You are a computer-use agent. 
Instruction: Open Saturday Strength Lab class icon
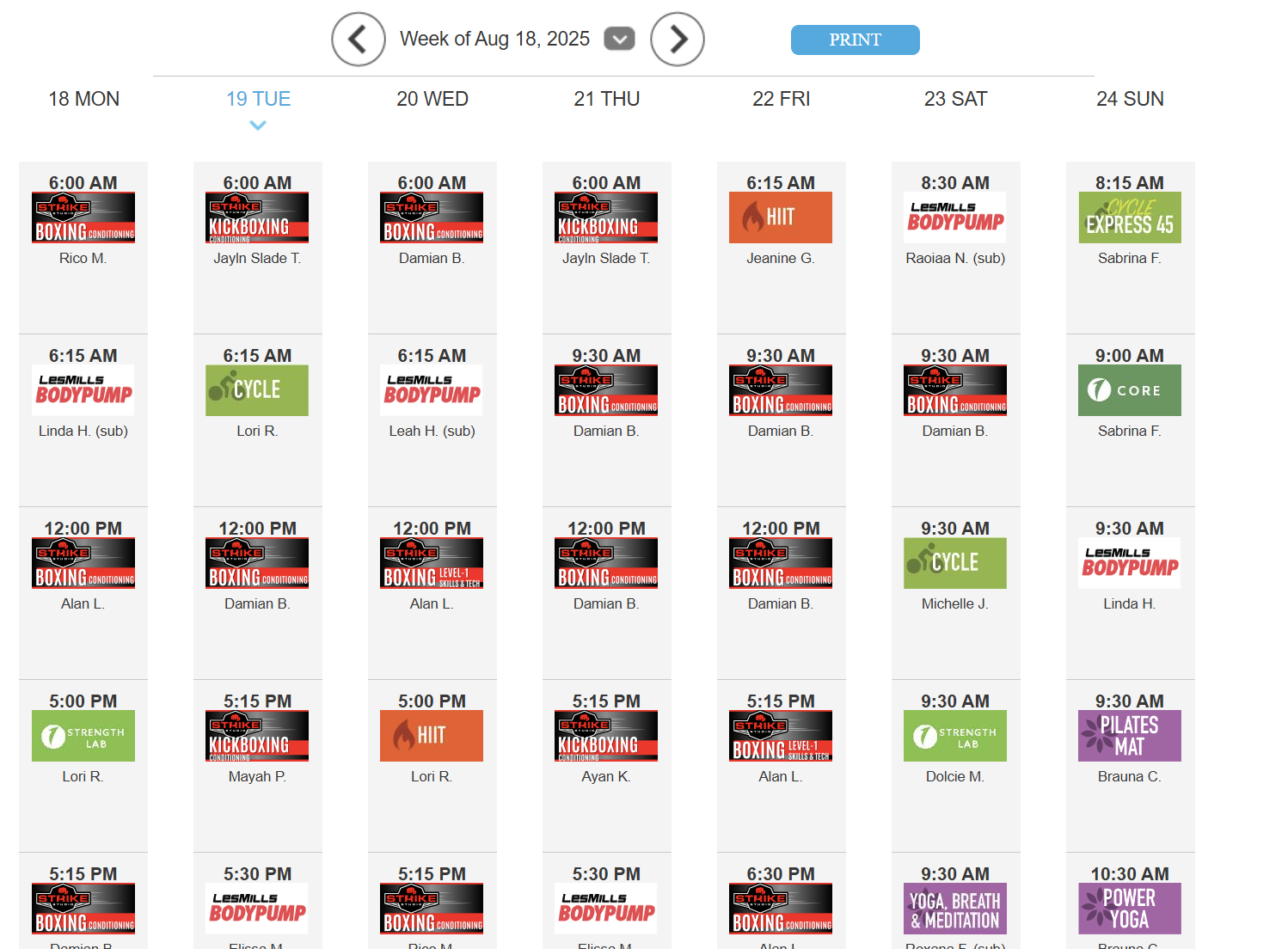click(x=955, y=736)
